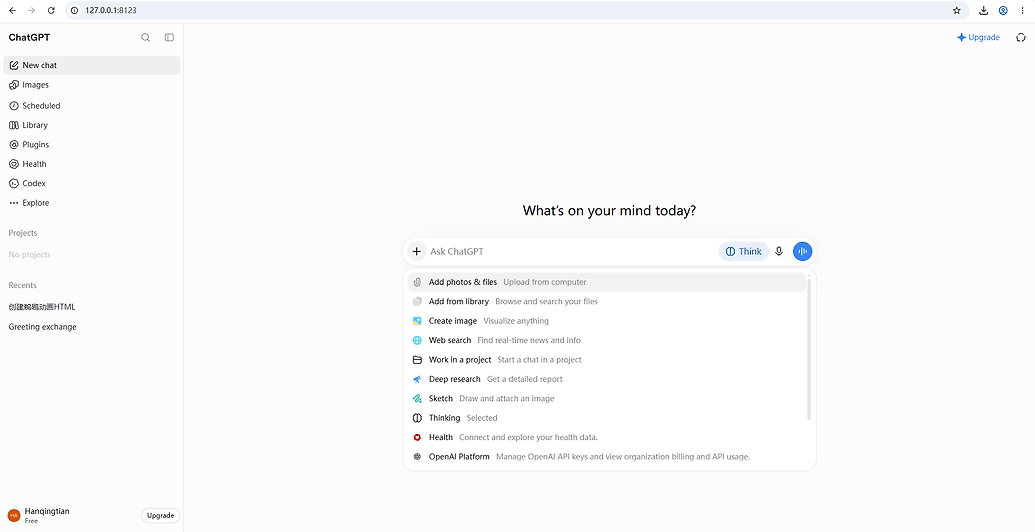
Task: Collapse the sidebar with panel icon
Action: pos(169,38)
